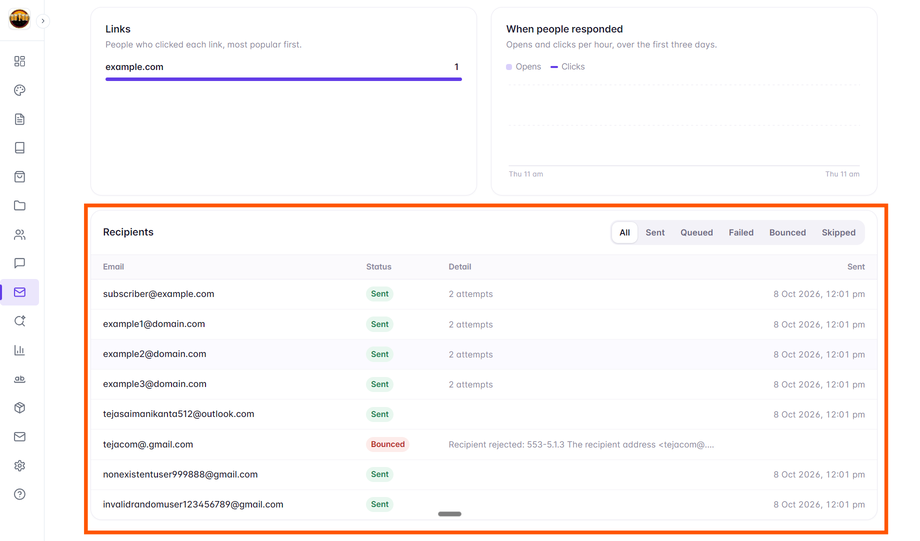920x541 pixels.
Task: Open the palette design icon in sidebar
Action: [19, 90]
